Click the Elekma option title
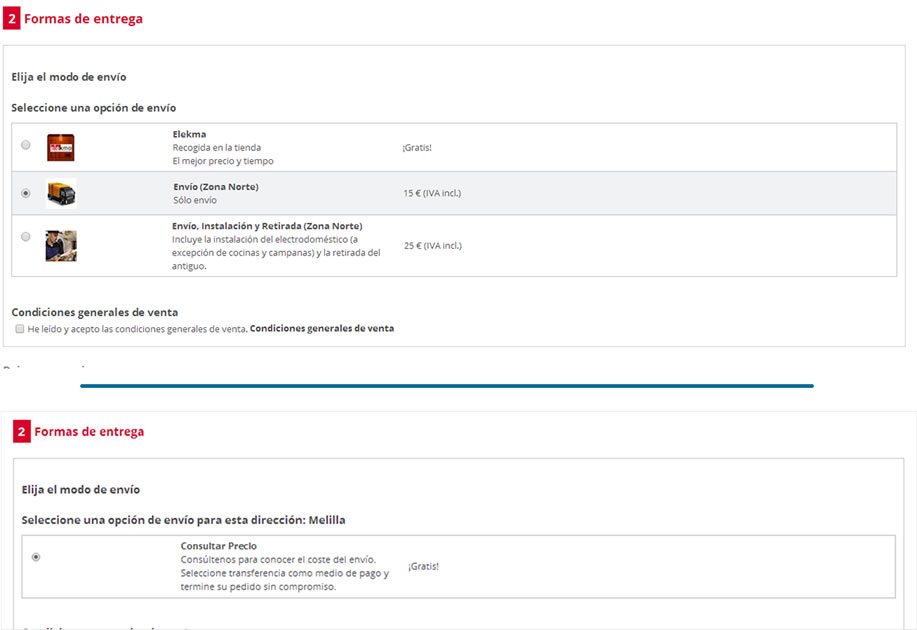The width and height of the screenshot is (917, 630). pyautogui.click(x=189, y=134)
